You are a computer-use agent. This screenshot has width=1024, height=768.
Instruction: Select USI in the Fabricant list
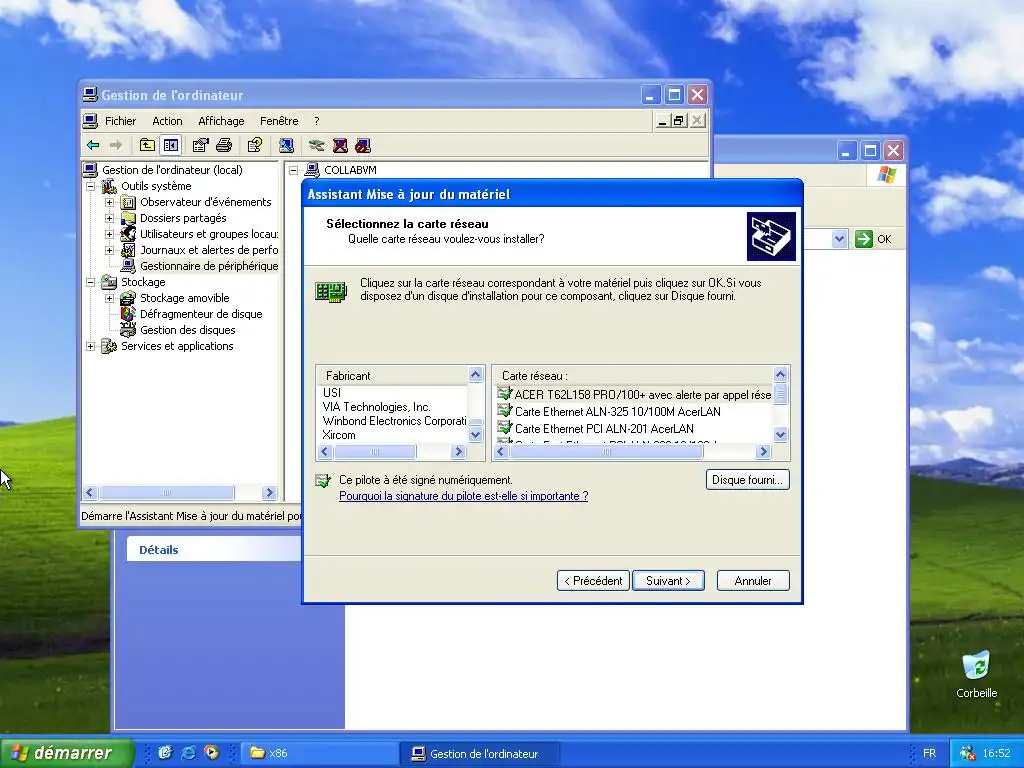point(331,392)
